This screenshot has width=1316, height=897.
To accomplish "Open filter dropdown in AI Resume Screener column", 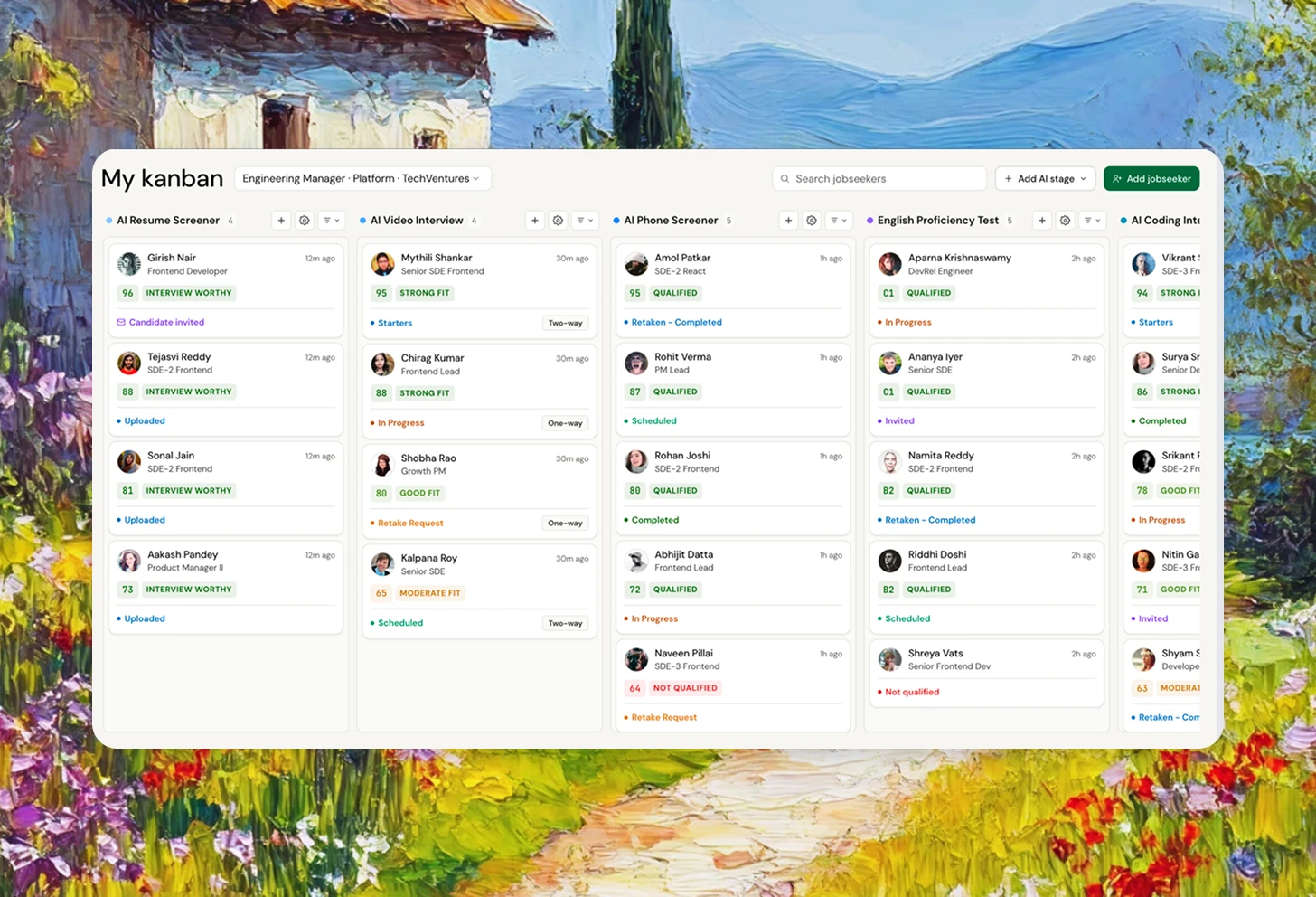I will click(x=332, y=221).
